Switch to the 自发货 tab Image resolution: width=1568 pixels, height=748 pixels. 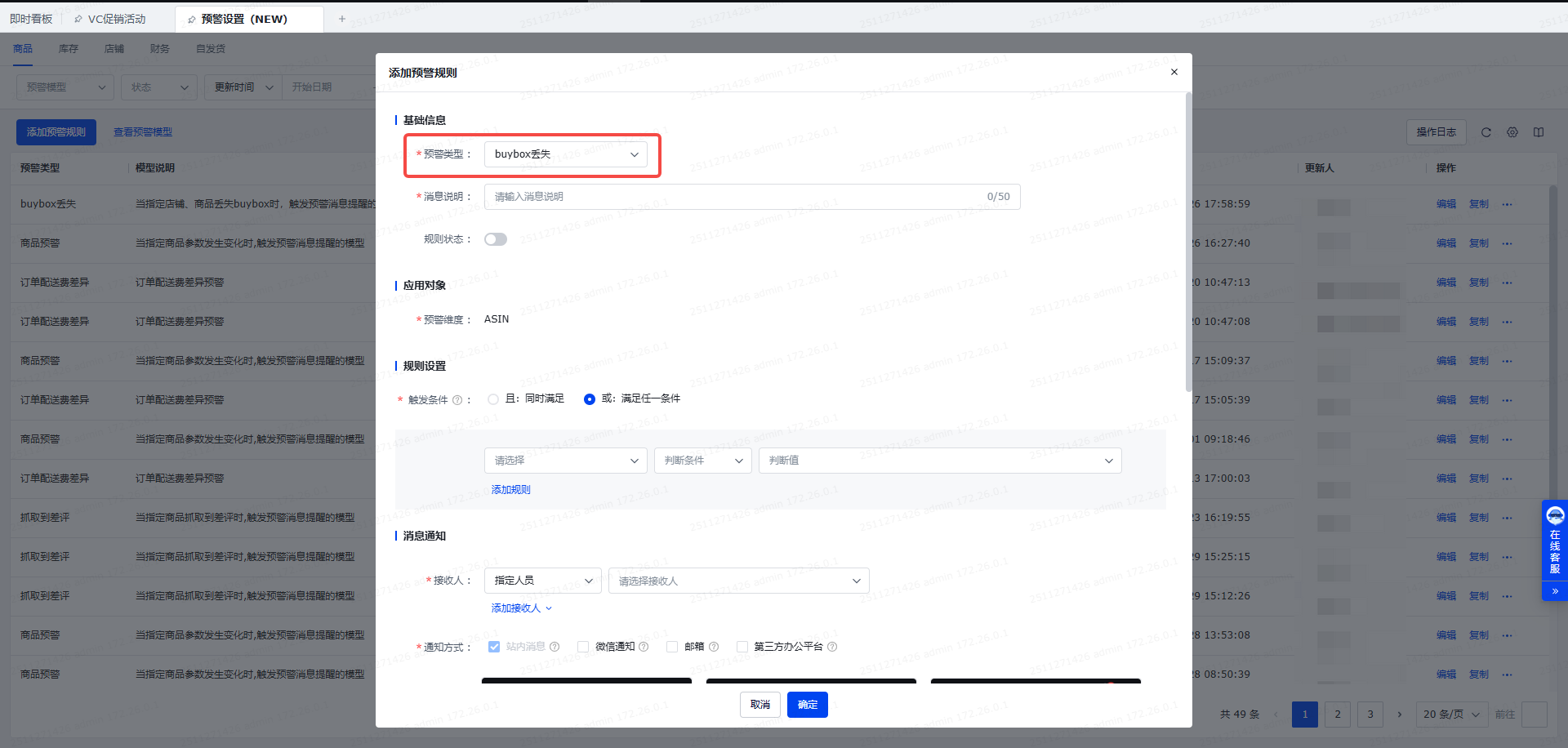coord(211,49)
